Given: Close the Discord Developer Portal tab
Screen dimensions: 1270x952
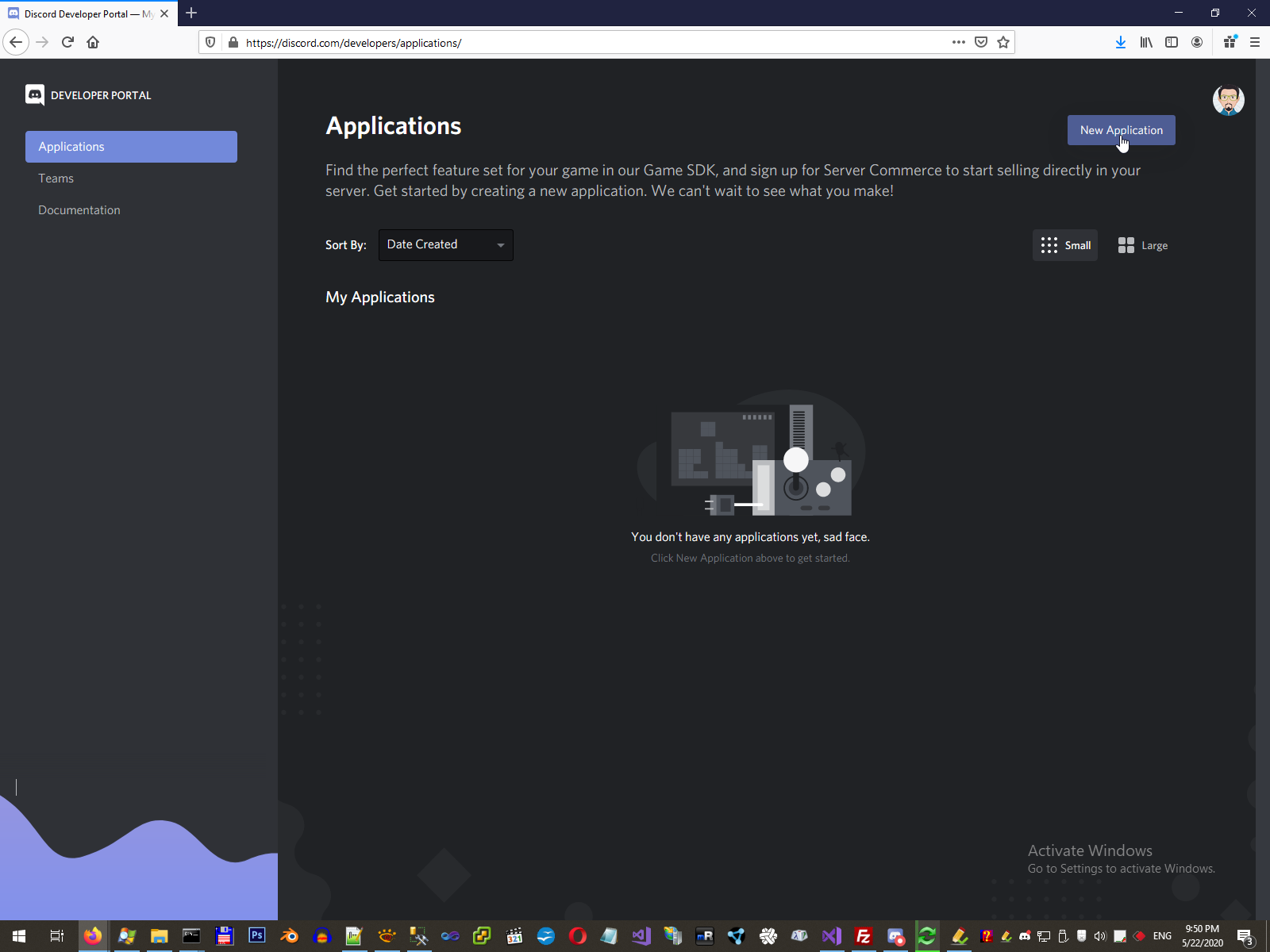Looking at the screenshot, I should (x=164, y=13).
